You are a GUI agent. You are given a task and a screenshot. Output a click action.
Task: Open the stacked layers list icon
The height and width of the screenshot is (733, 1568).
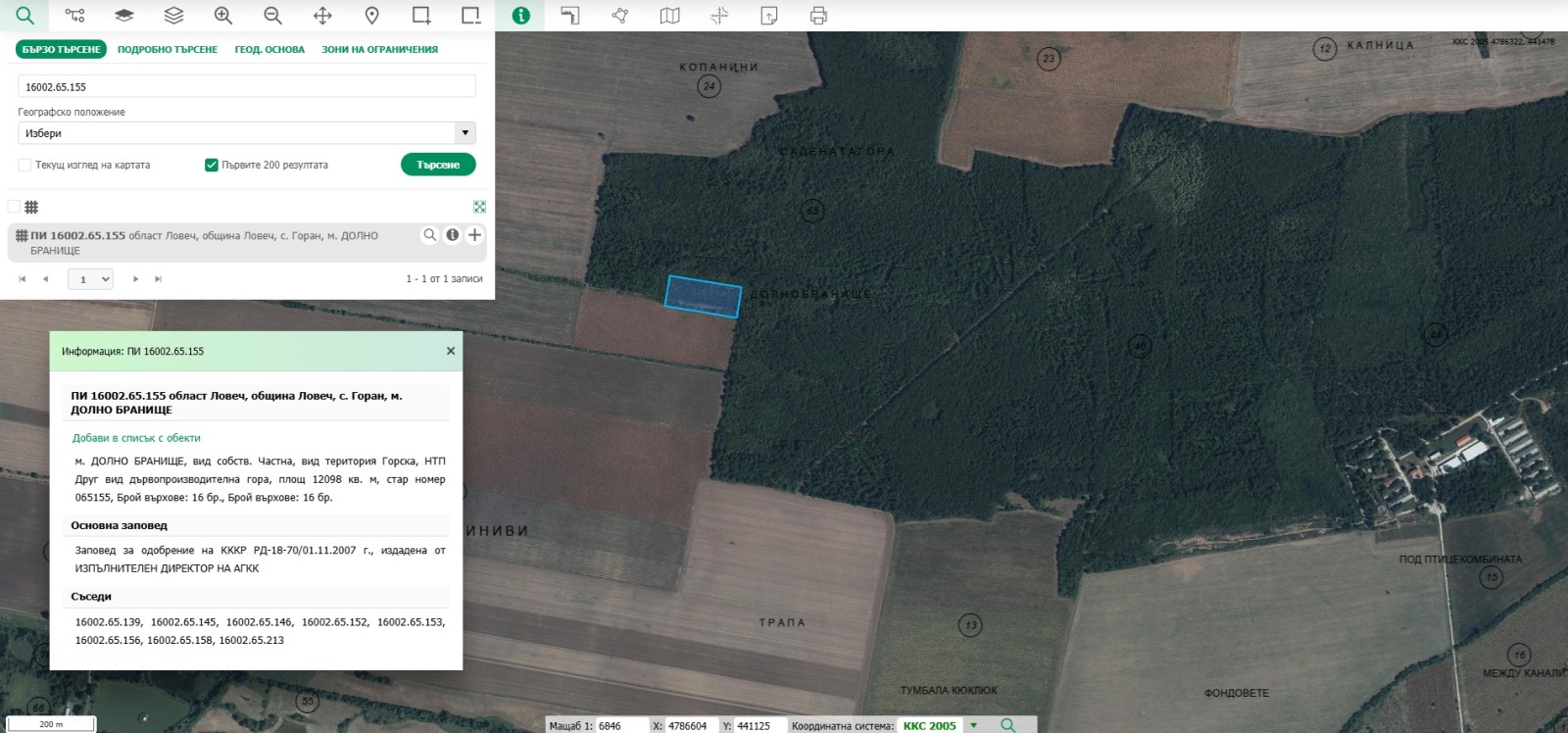(x=173, y=16)
